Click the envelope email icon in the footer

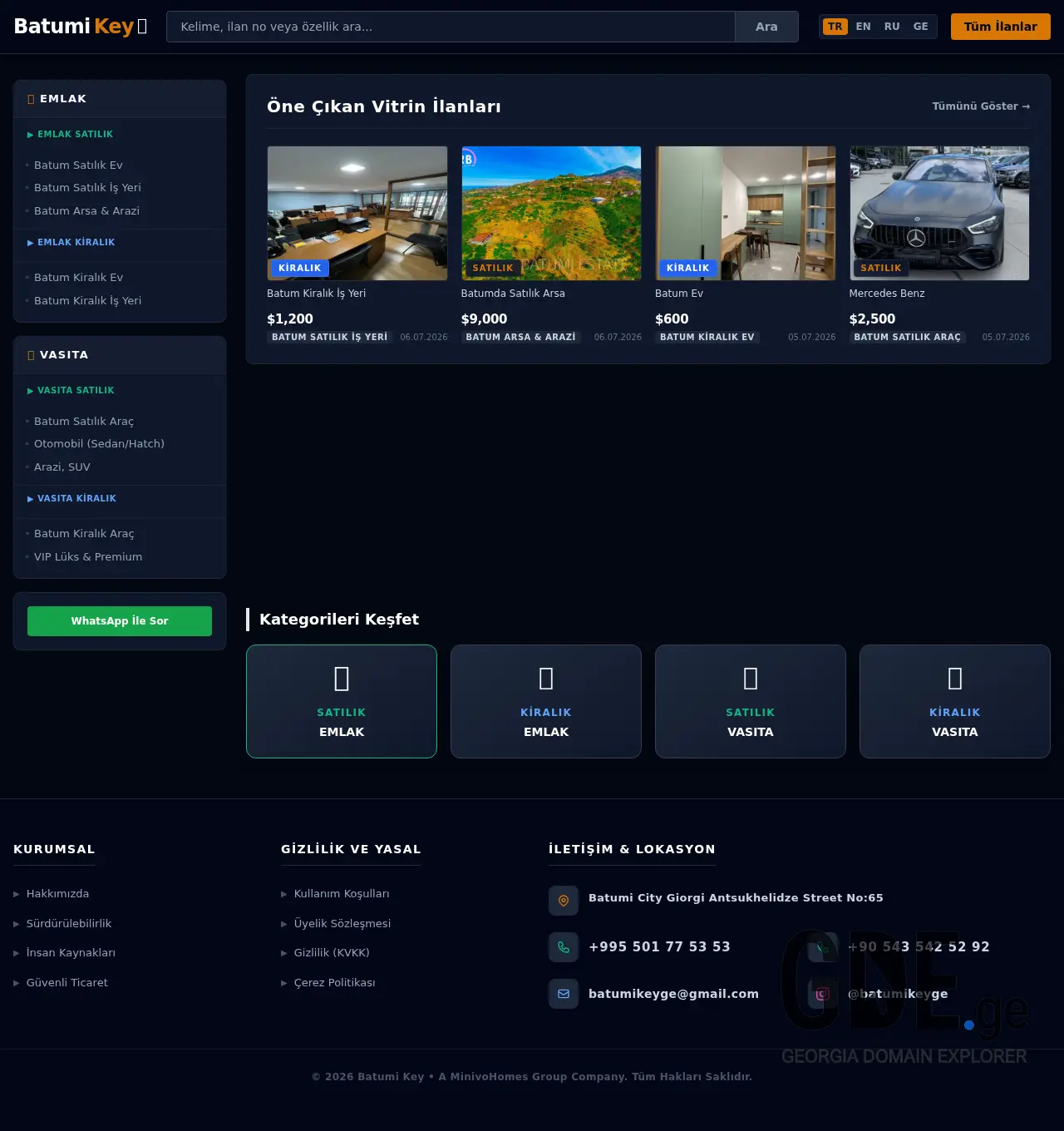click(564, 994)
